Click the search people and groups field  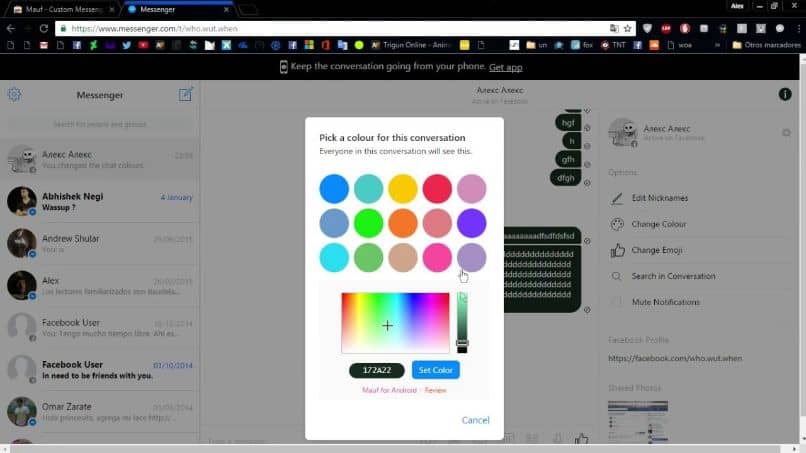pyautogui.click(x=100, y=124)
